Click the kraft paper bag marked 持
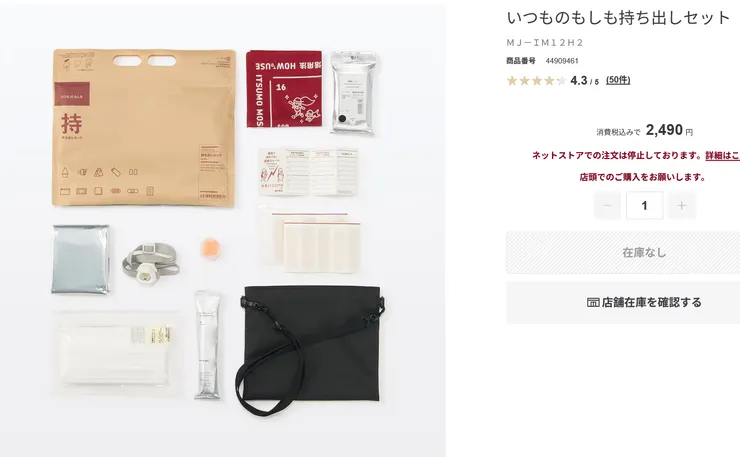740x457 pixels. (x=144, y=128)
